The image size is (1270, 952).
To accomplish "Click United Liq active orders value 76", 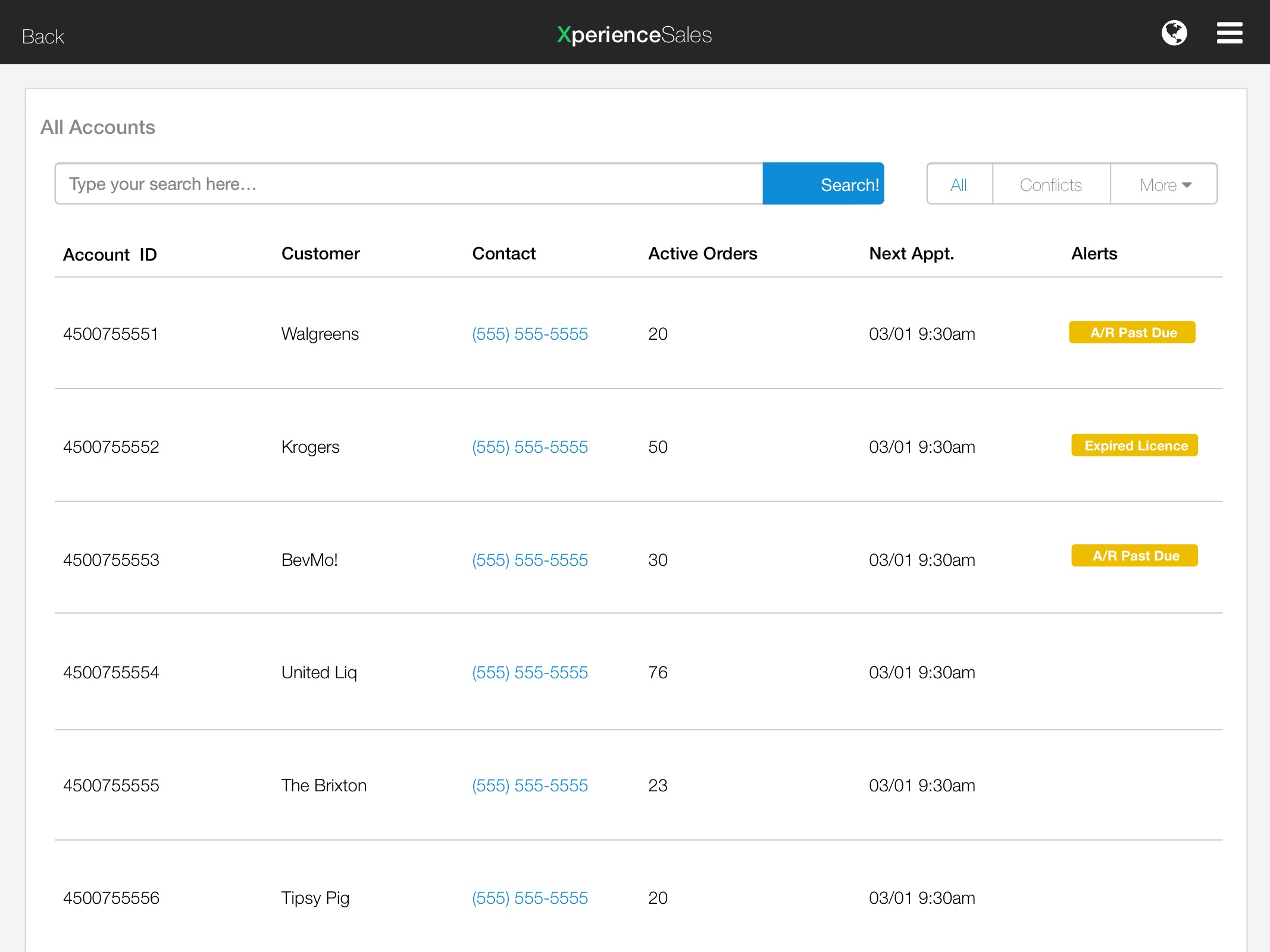I will coord(658,672).
